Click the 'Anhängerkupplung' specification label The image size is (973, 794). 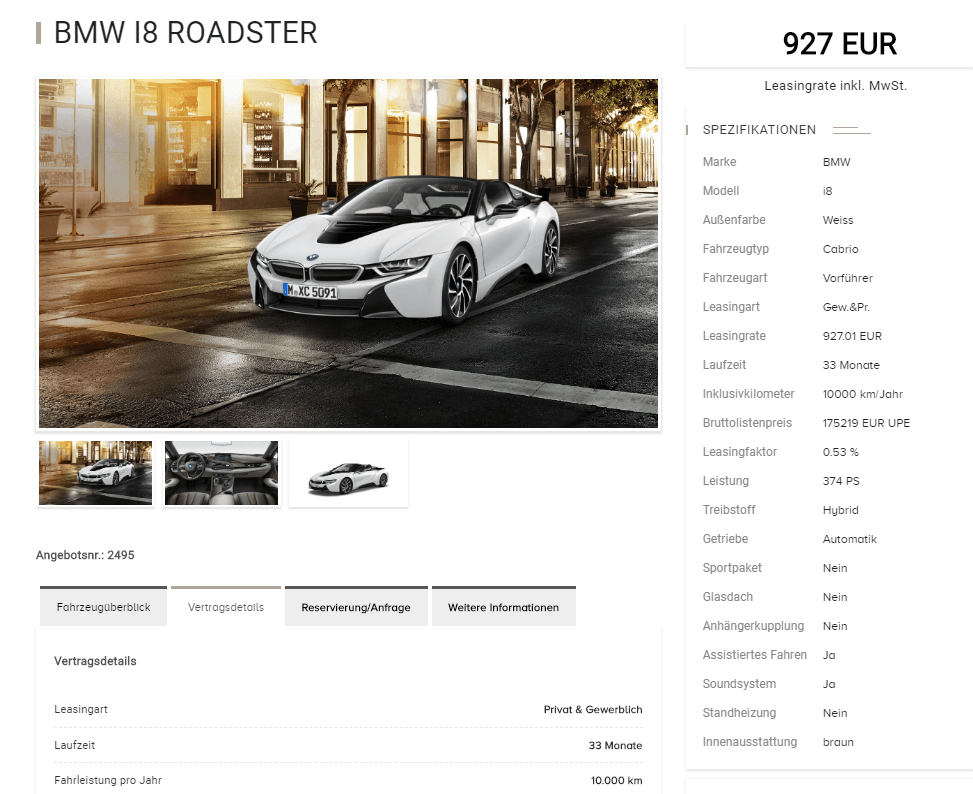753,626
